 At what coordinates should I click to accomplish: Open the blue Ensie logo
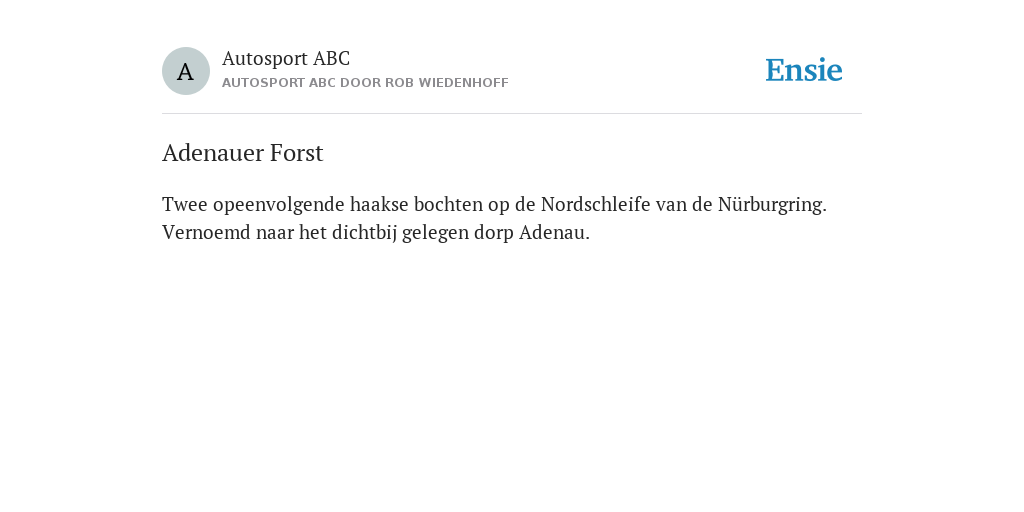coord(803,71)
